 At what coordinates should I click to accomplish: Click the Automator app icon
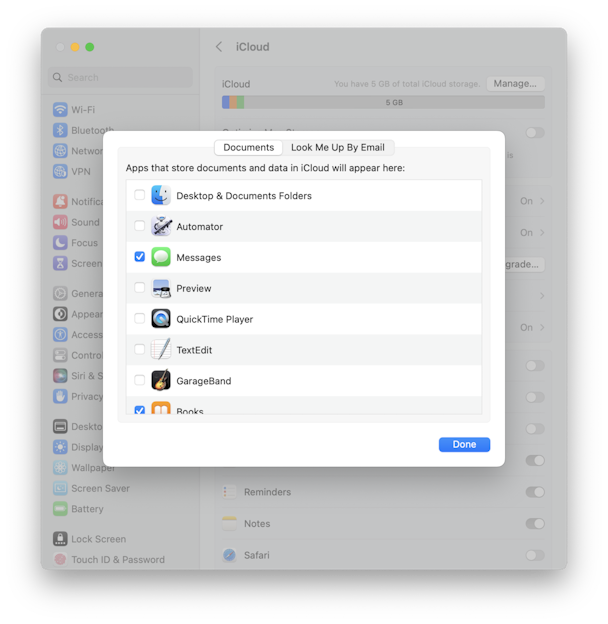pos(161,226)
